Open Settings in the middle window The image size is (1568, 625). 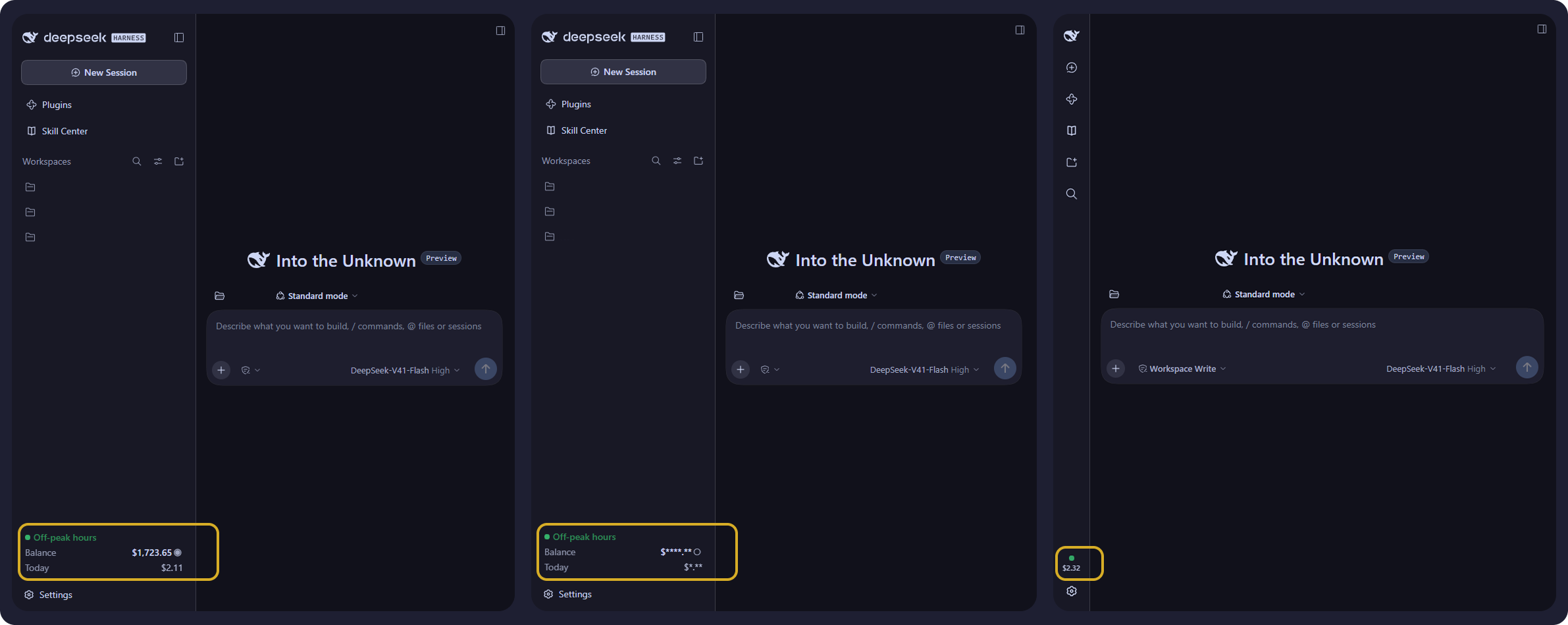(x=568, y=594)
